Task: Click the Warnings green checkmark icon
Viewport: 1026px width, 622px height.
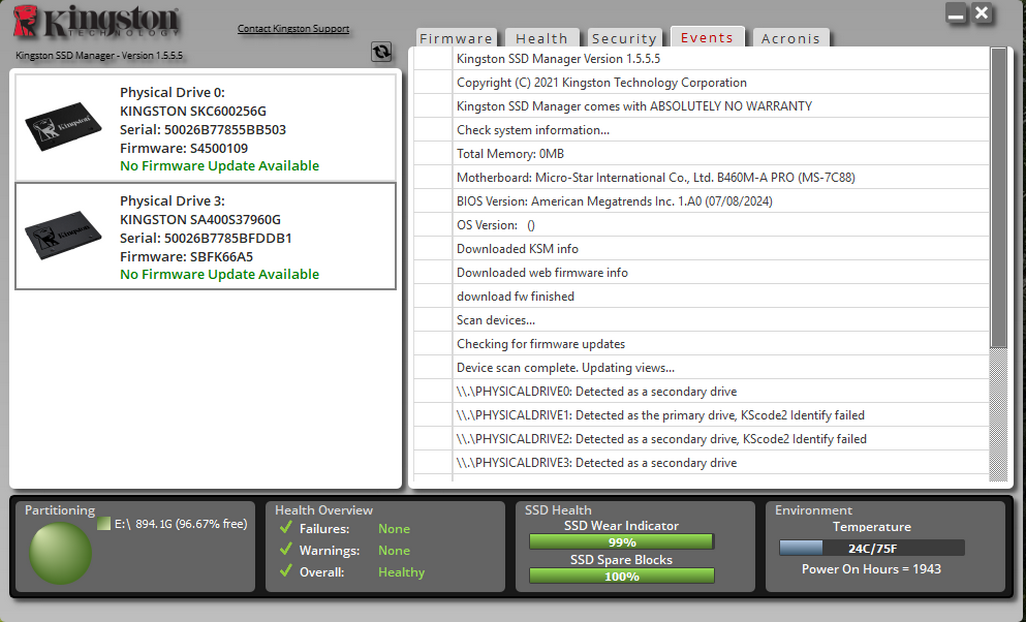Action: click(286, 550)
